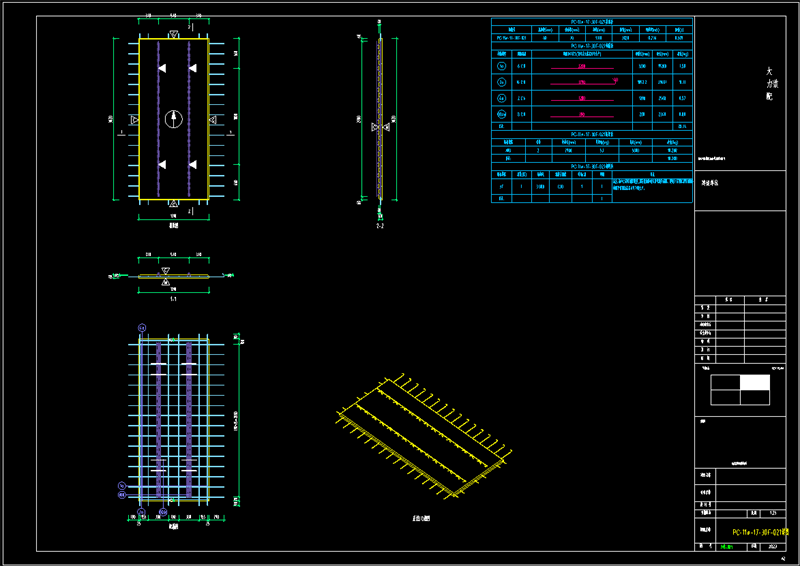This screenshot has width=800, height=566.
Task: Click circled bar tag above reinforcement plan corner
Action: coord(142,328)
